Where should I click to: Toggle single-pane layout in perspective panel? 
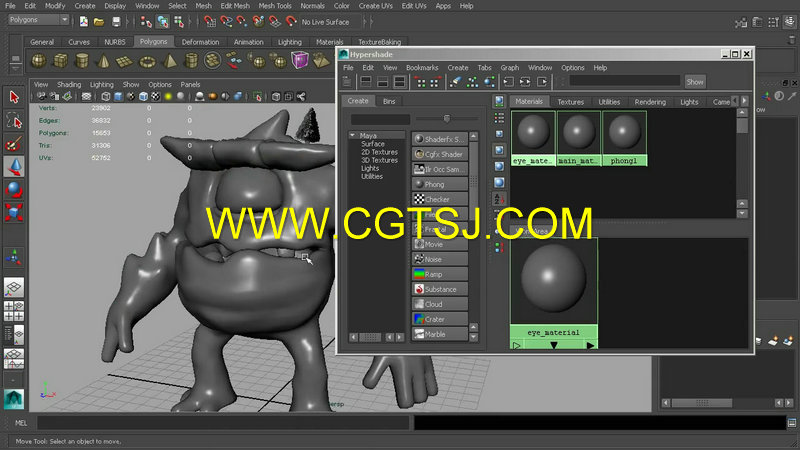(x=14, y=287)
